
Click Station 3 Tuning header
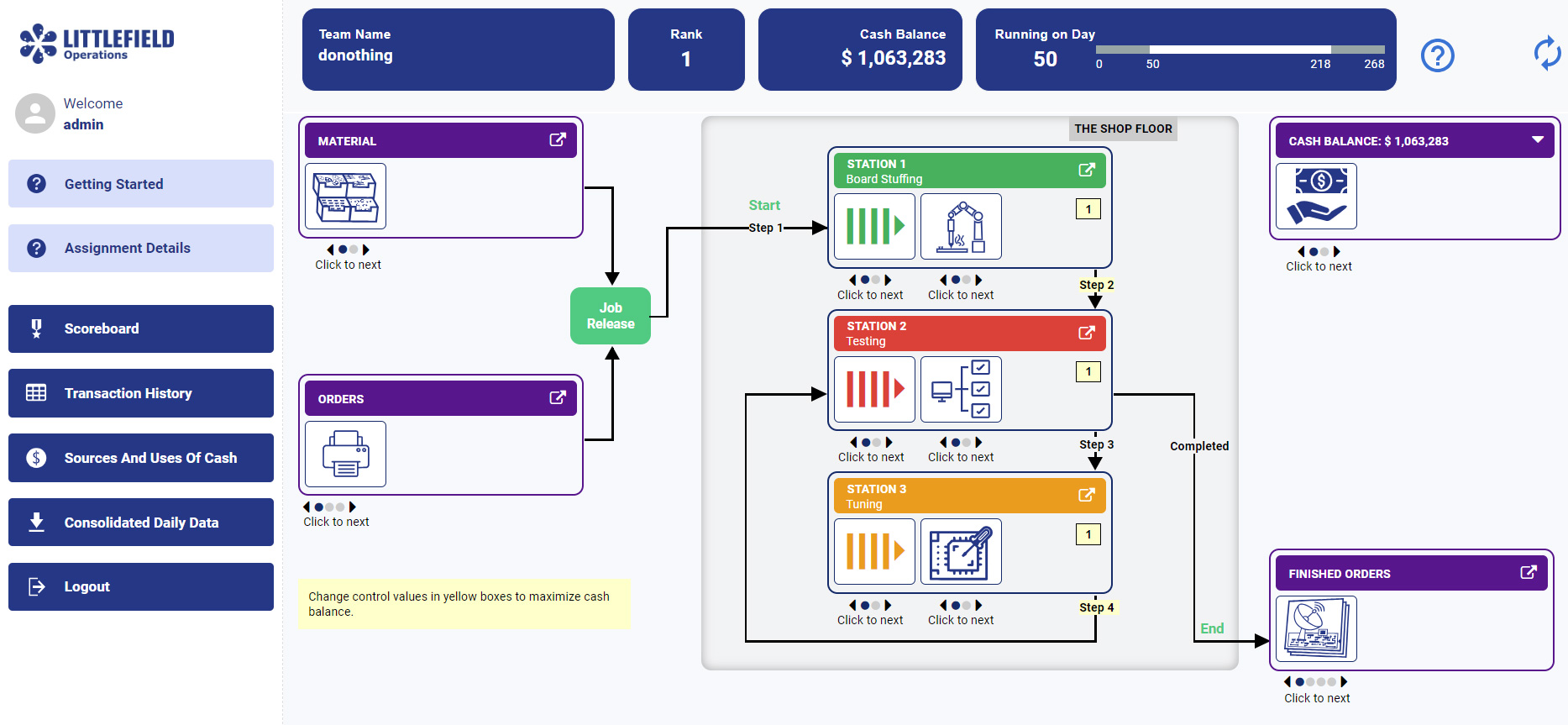(x=970, y=496)
